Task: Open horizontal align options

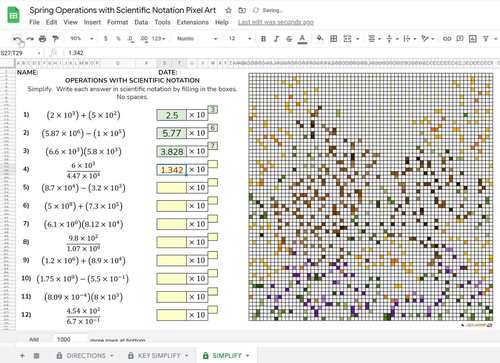Action: 374,39
